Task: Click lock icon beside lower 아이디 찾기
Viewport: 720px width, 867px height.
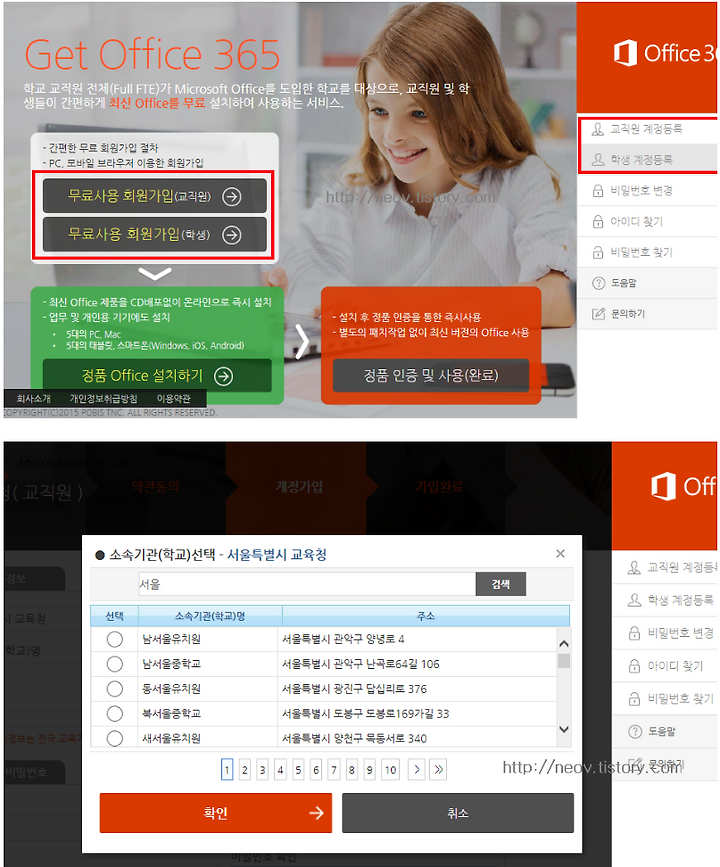Action: (634, 666)
